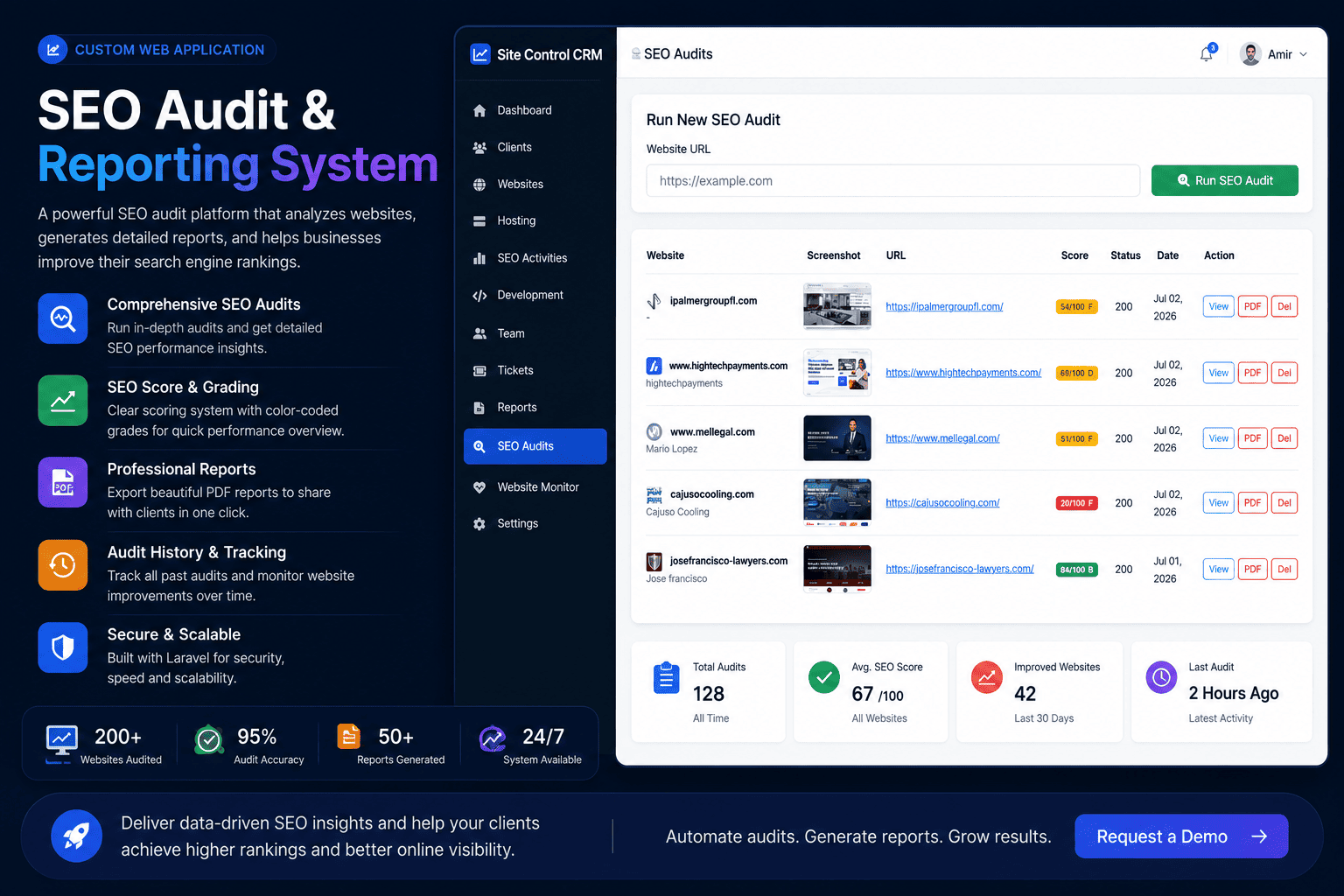Click the Site Control CRM logo icon
1344x896 pixels.
click(x=480, y=54)
